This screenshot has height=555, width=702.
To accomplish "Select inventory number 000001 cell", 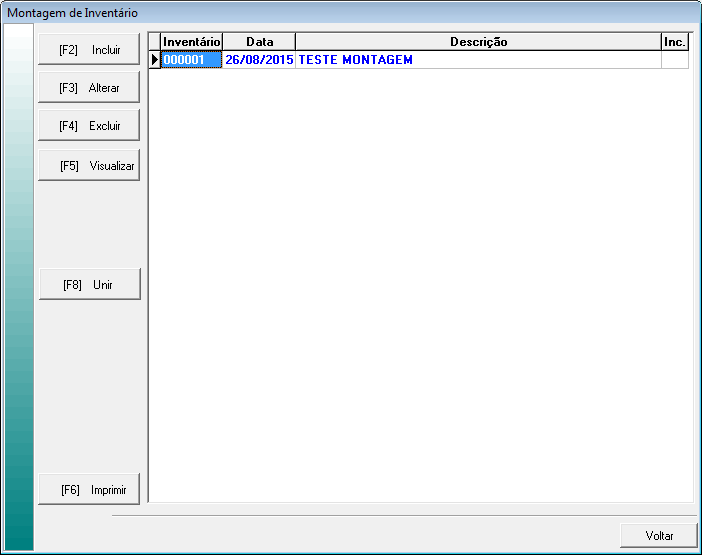I will (x=191, y=60).
